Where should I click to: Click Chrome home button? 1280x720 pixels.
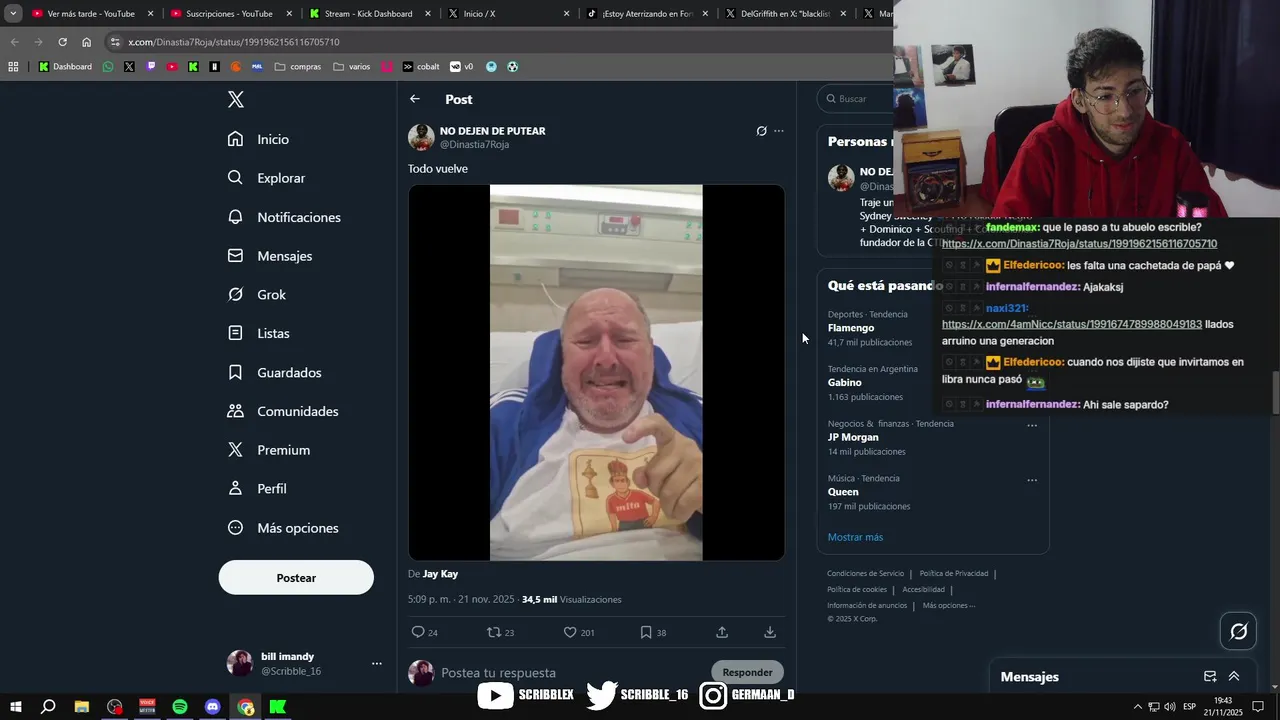(87, 42)
